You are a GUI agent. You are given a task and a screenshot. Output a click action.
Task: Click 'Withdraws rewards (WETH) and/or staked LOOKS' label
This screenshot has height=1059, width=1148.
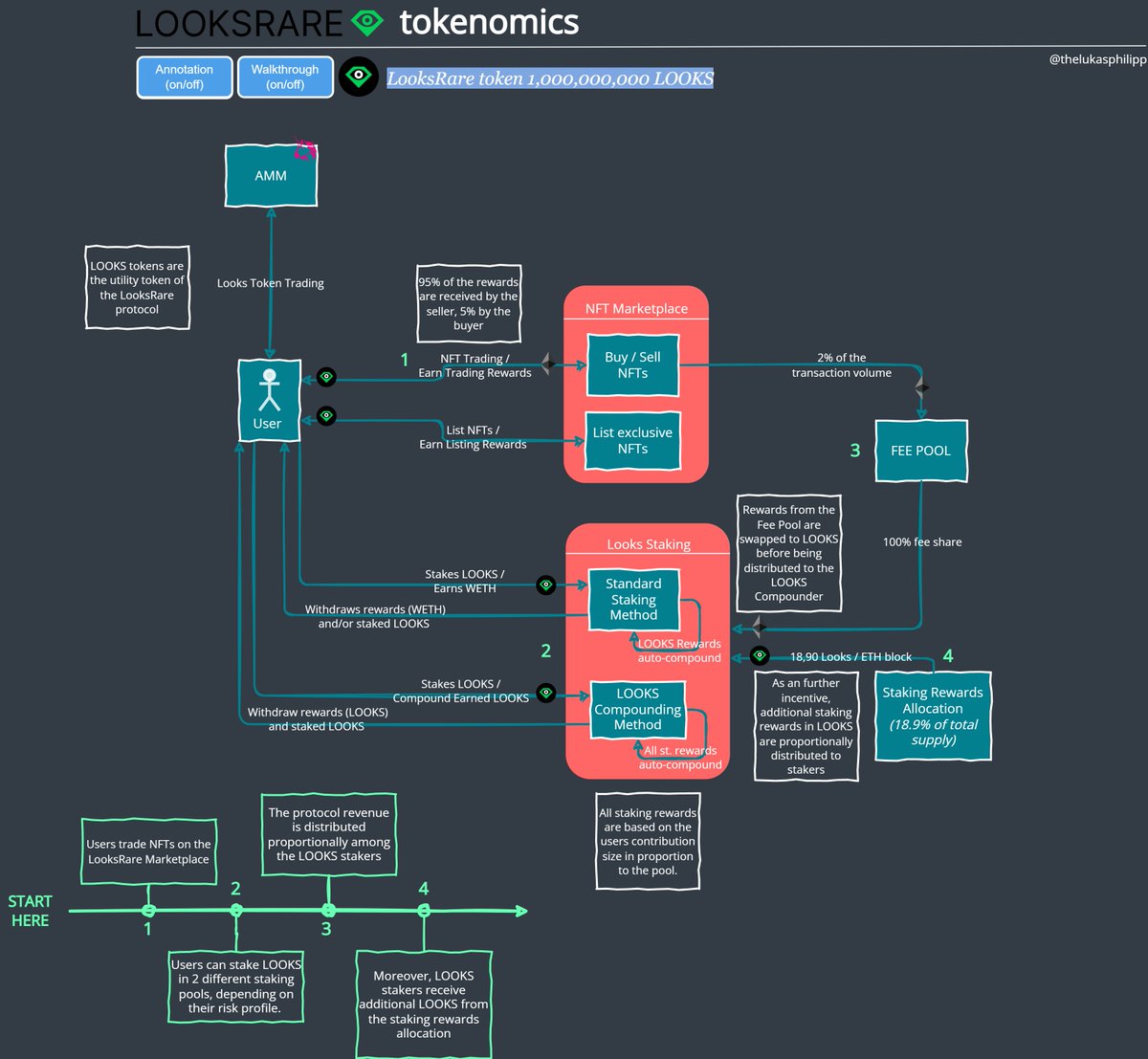[375, 616]
